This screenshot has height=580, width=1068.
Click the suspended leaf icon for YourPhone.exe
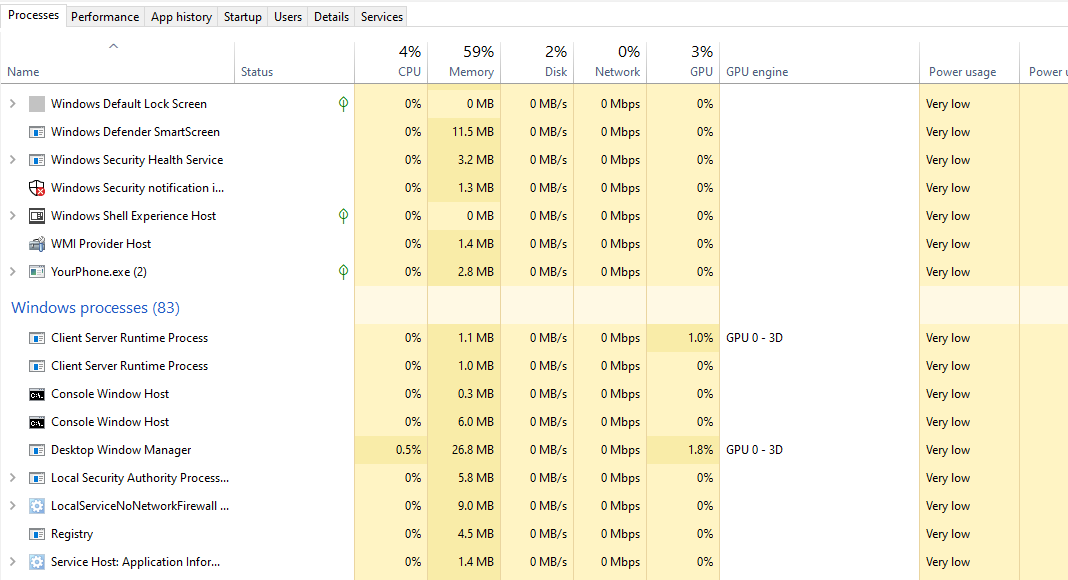[x=343, y=272]
